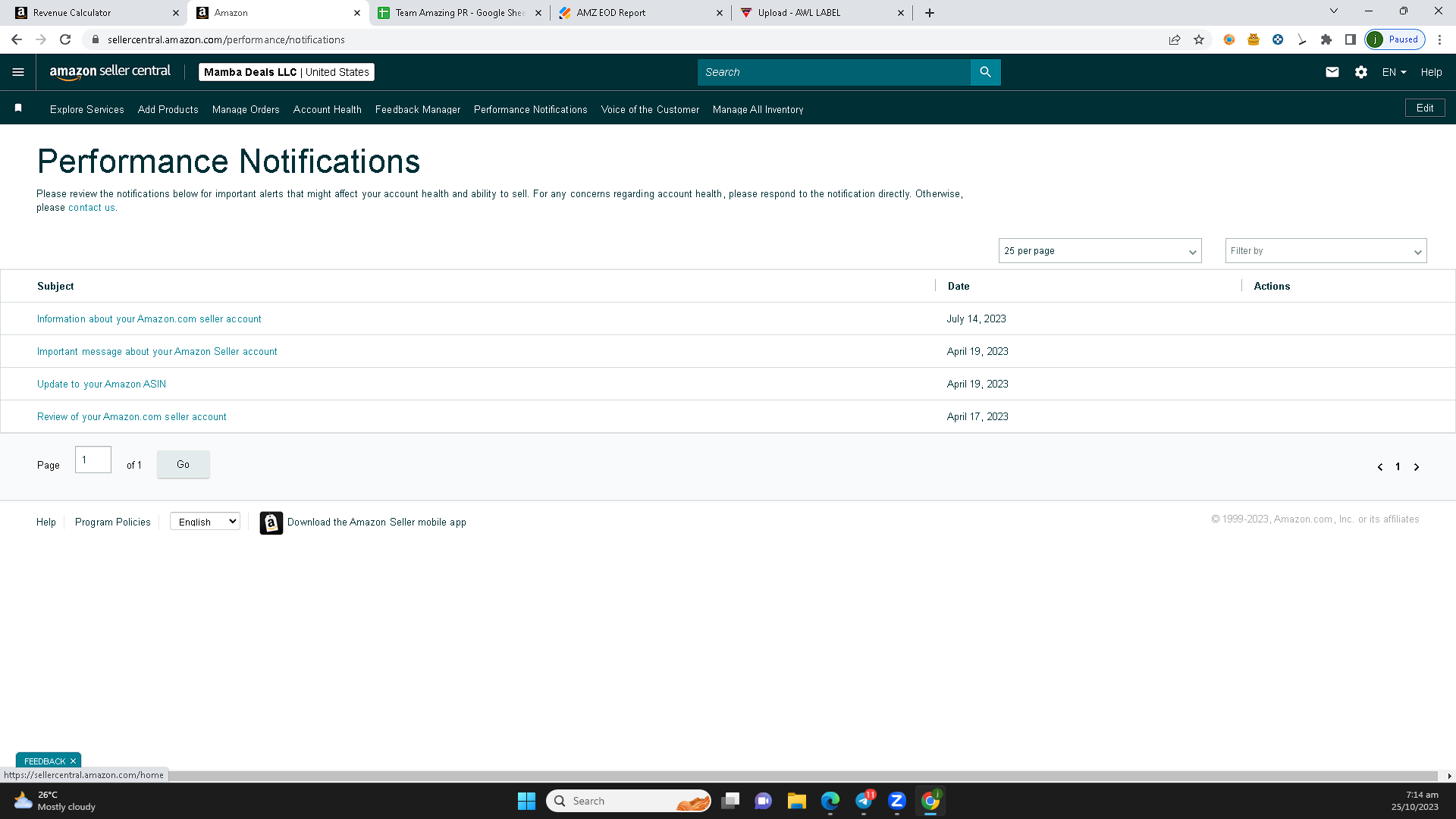
Task: Toggle the Chrome side panel
Action: click(1351, 39)
